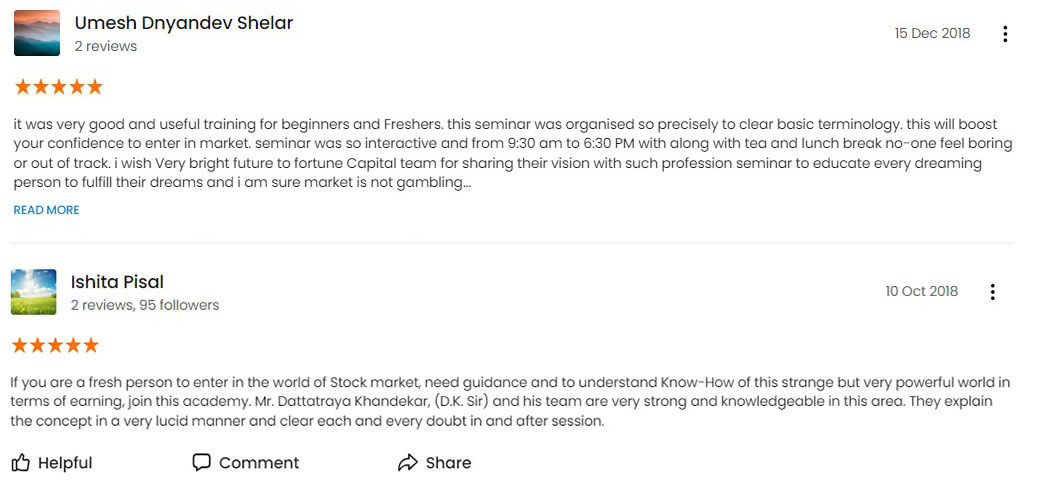The image size is (1039, 488).
Task: Open three-dot menu on Ishita Pisal's review
Action: (993, 292)
